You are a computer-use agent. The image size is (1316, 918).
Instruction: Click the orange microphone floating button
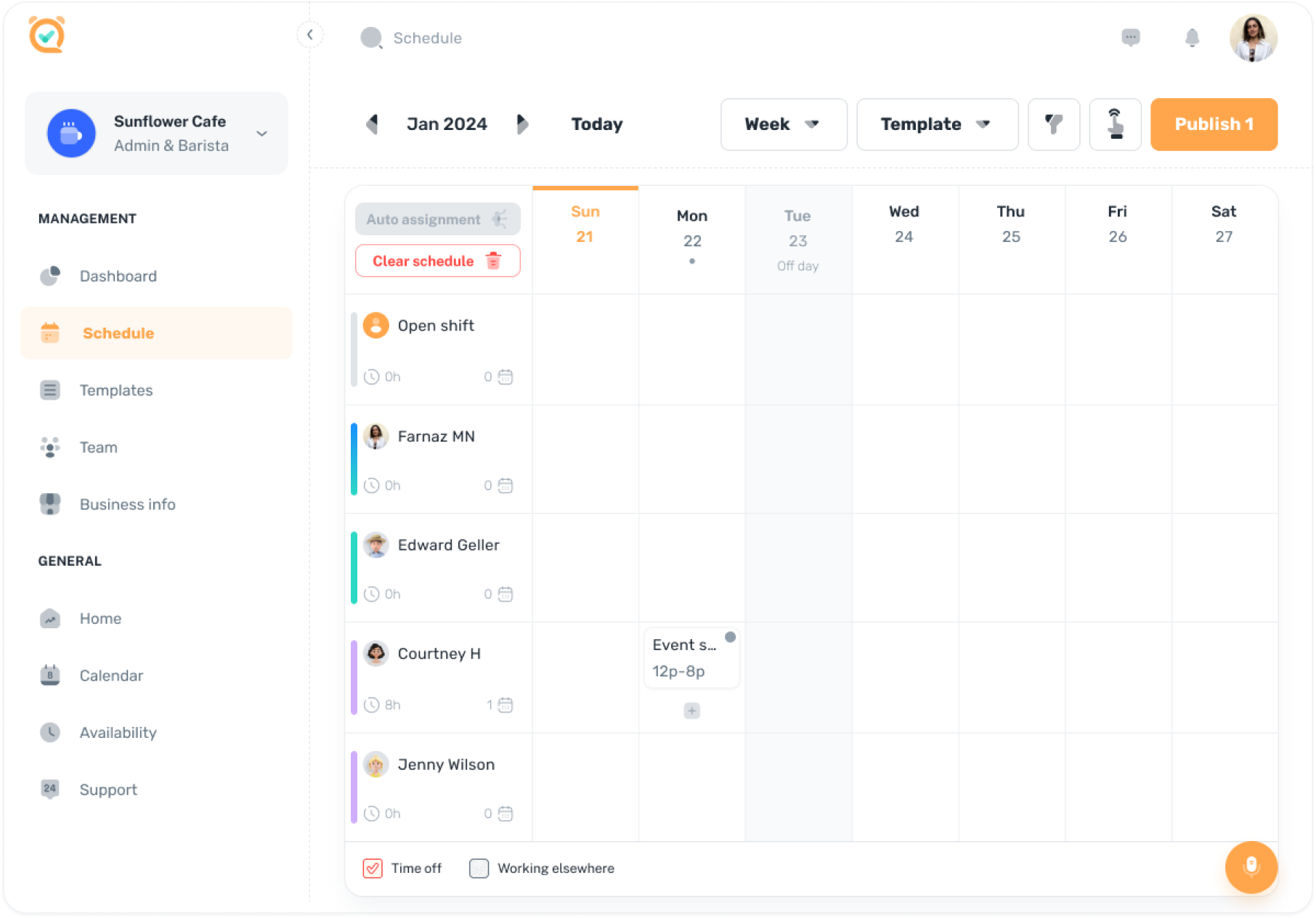(x=1251, y=866)
